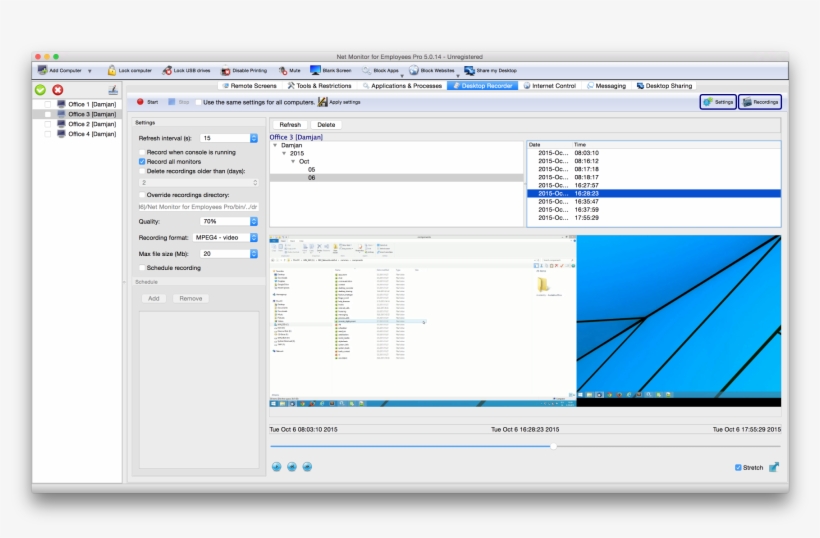Click the Block Websites globe icon
The width and height of the screenshot is (820, 538).
414,70
